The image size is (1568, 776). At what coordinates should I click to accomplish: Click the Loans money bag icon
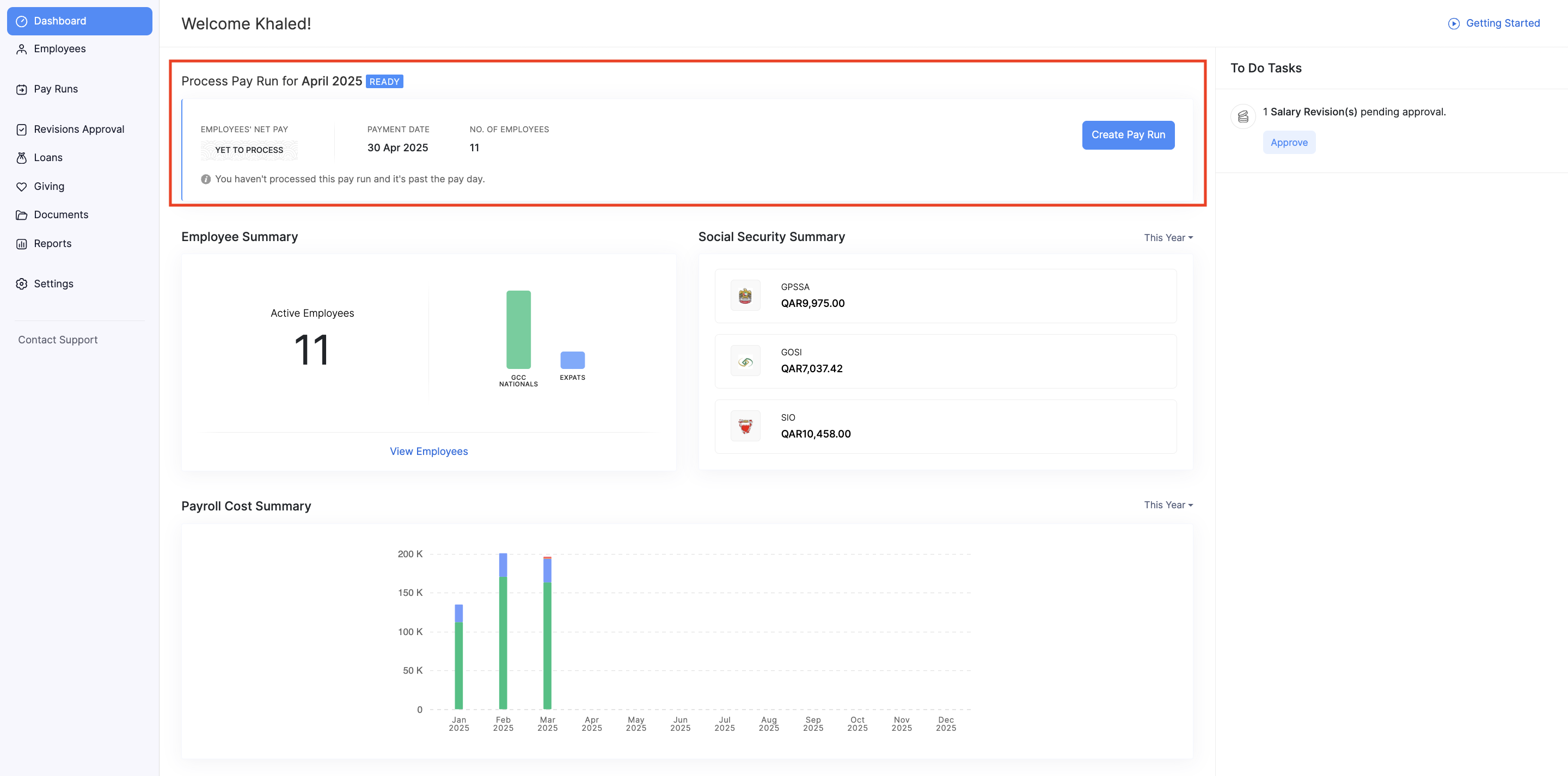pyautogui.click(x=21, y=158)
